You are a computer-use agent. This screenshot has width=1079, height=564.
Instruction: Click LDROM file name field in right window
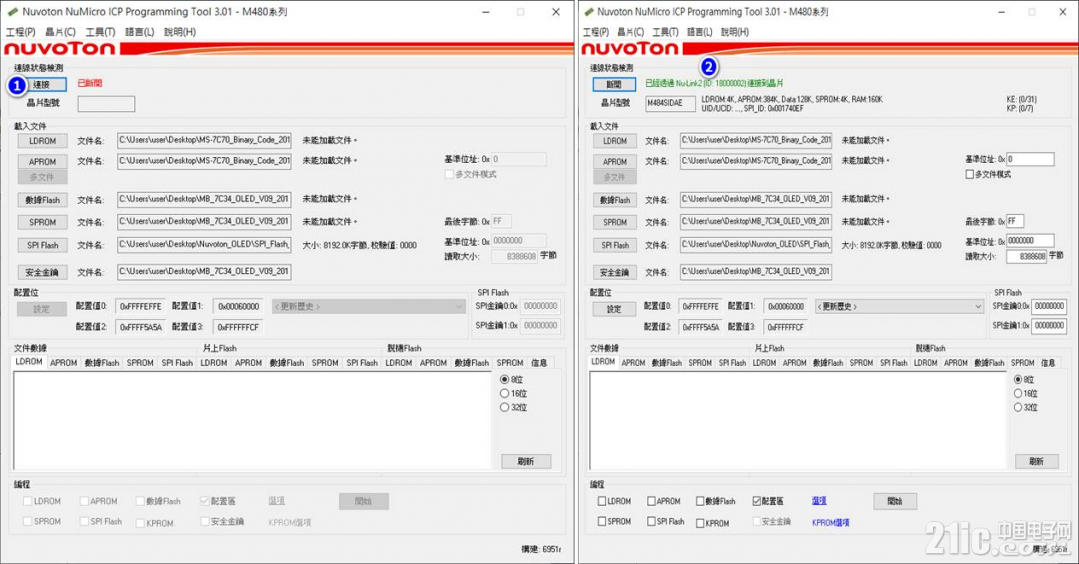pyautogui.click(x=756, y=140)
